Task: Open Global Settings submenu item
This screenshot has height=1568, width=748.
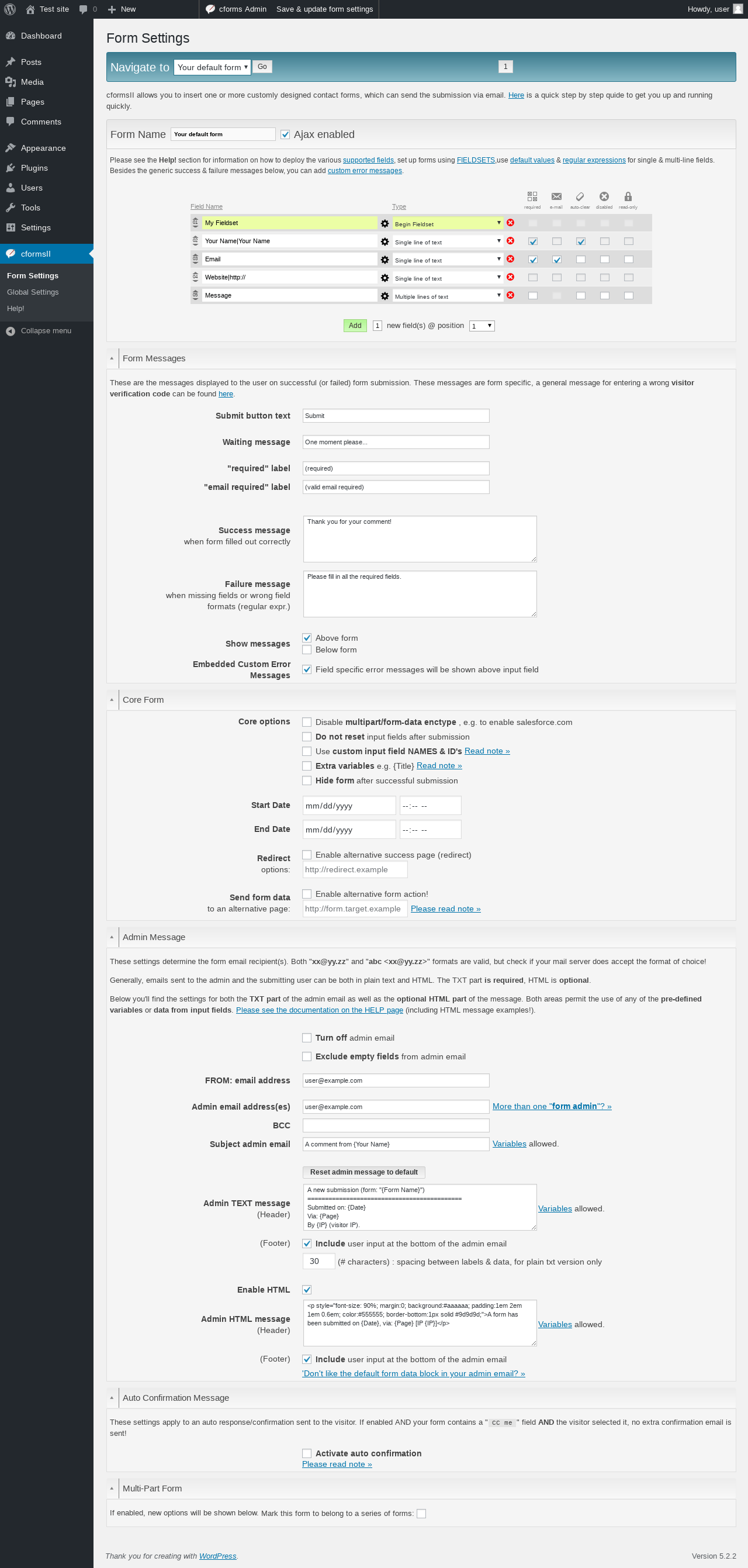Action: click(x=33, y=292)
